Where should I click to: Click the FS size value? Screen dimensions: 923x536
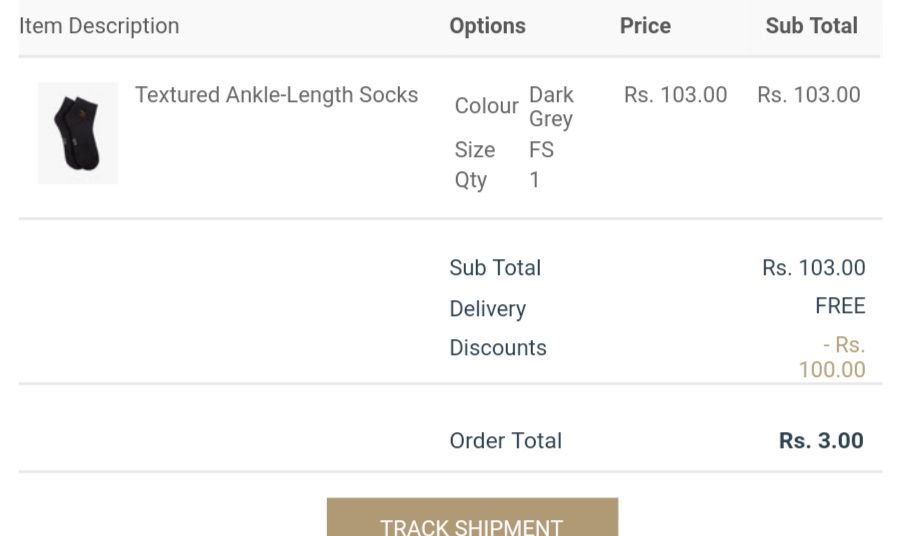point(541,149)
